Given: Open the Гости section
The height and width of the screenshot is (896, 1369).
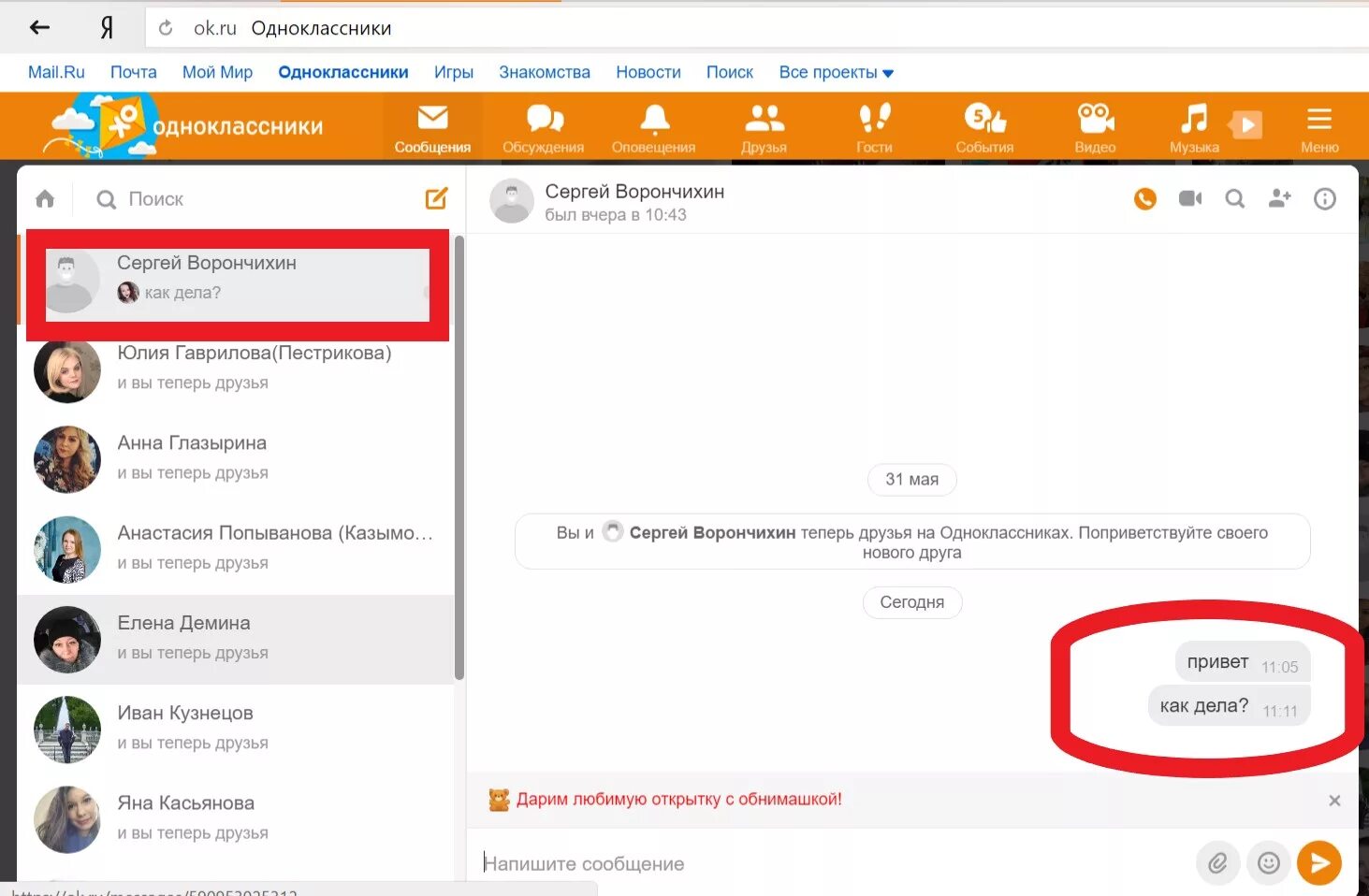Looking at the screenshot, I should point(874,128).
